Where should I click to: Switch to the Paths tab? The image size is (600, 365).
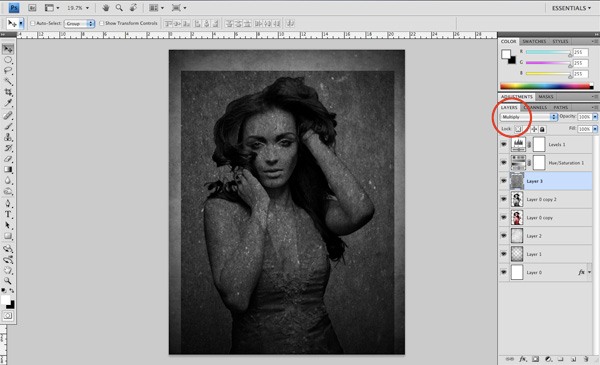(x=561, y=108)
